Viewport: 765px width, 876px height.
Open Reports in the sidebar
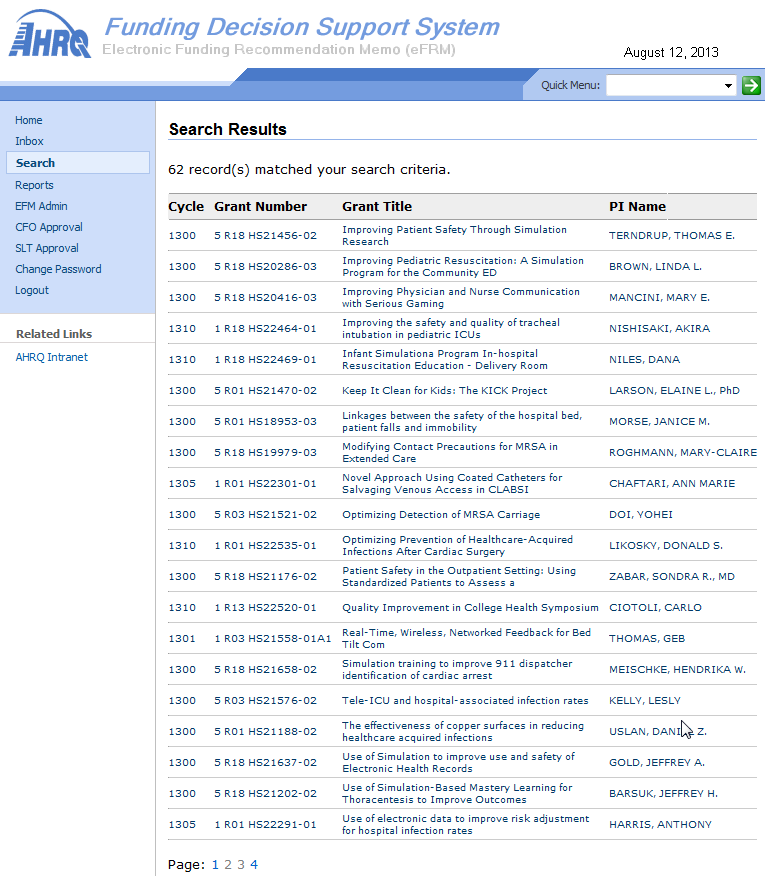[x=34, y=185]
